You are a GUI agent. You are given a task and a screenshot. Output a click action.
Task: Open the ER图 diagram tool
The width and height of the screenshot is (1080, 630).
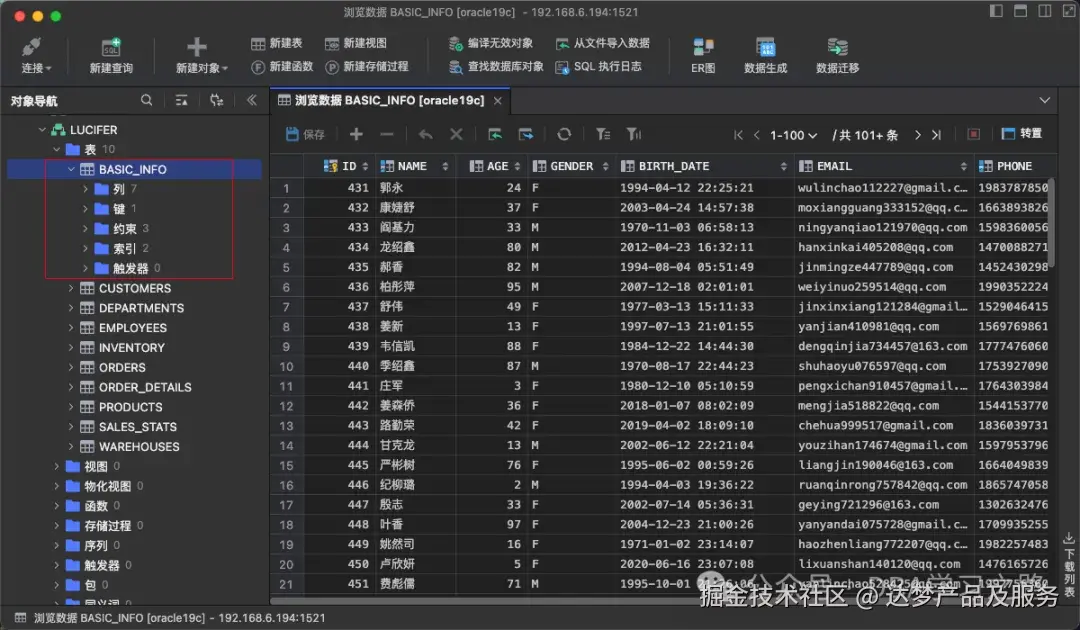click(703, 55)
